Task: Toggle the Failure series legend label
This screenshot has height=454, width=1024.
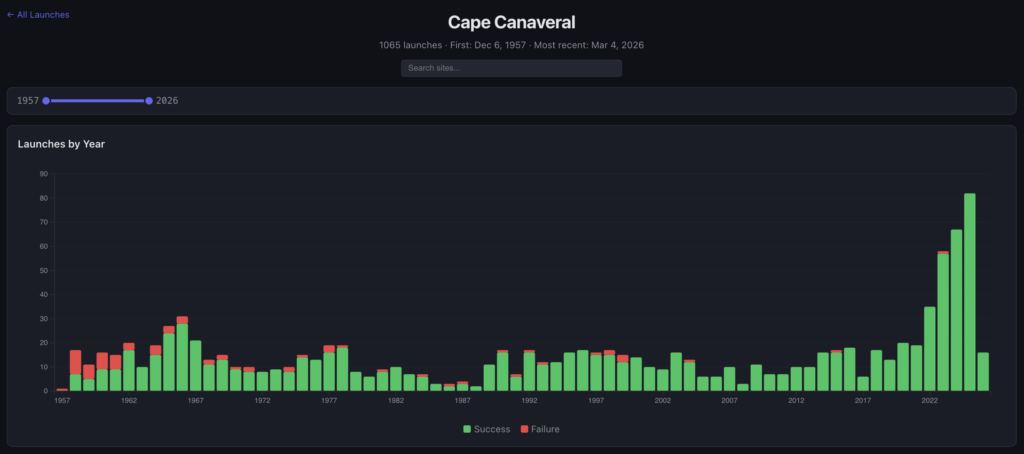Action: point(544,429)
